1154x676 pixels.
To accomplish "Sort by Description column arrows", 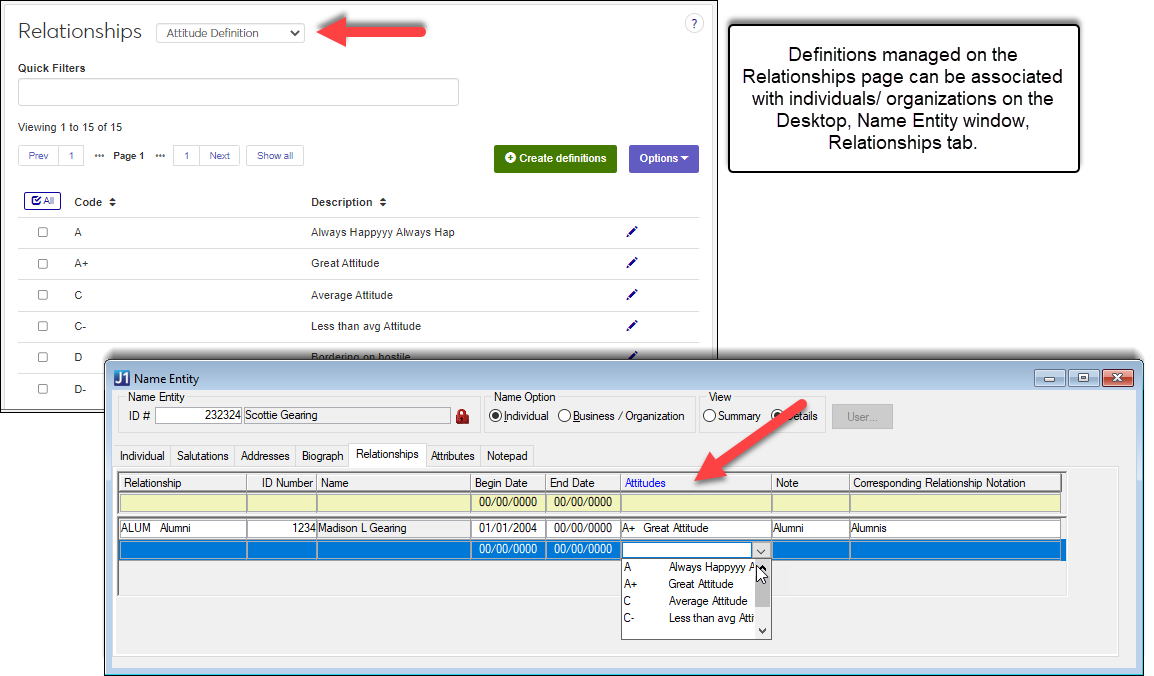I will (382, 202).
